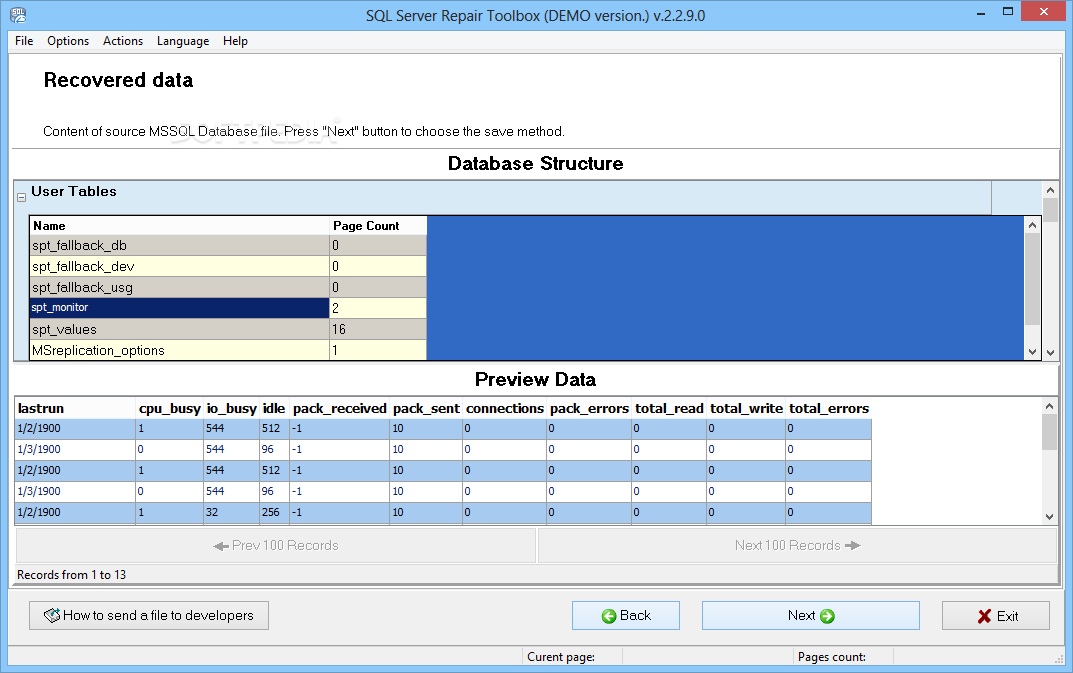Select the spt_fallback_usg table row
Screen dimensions: 1073x673
(228, 288)
